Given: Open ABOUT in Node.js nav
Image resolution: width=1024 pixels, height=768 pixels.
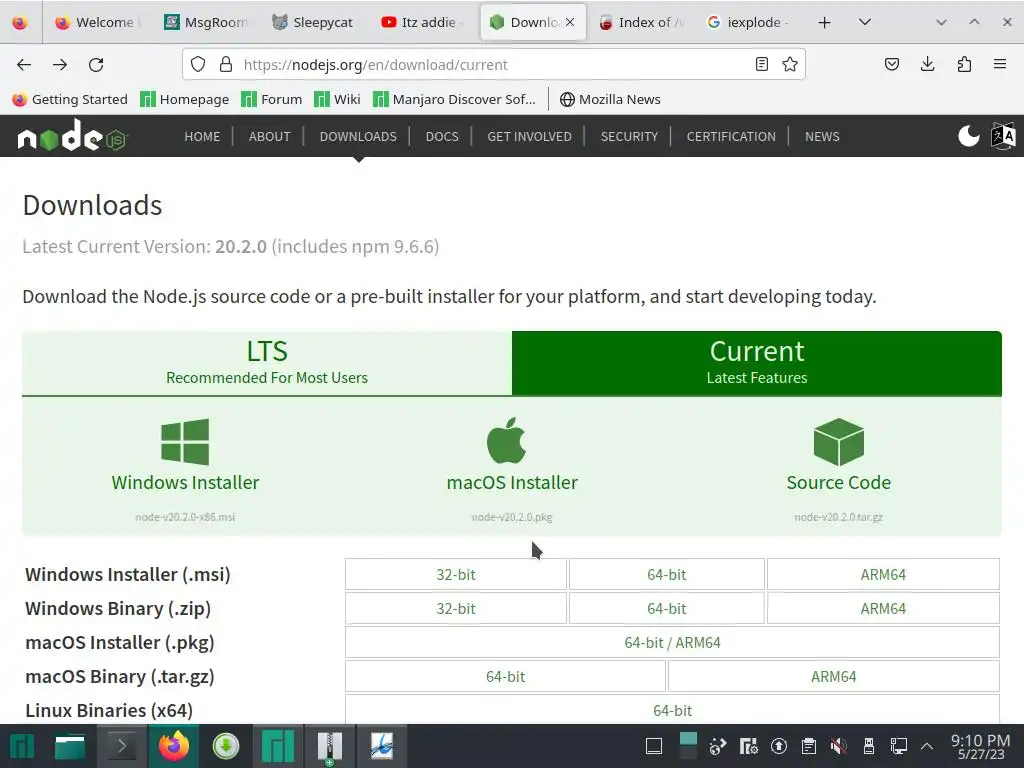Looking at the screenshot, I should (269, 136).
